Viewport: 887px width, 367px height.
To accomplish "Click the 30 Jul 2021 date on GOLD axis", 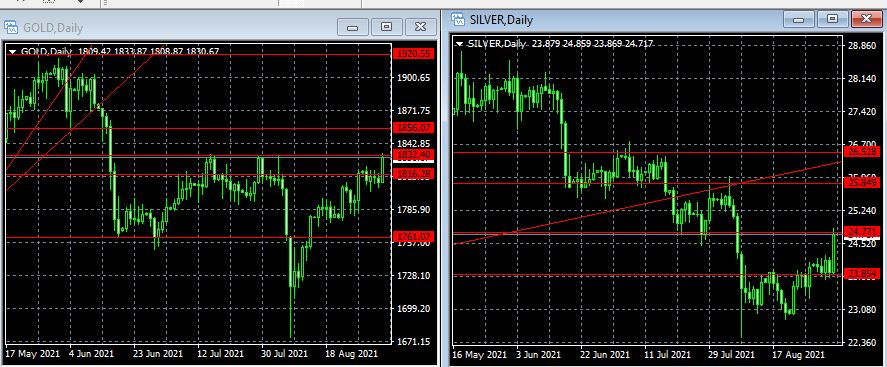I will click(284, 354).
